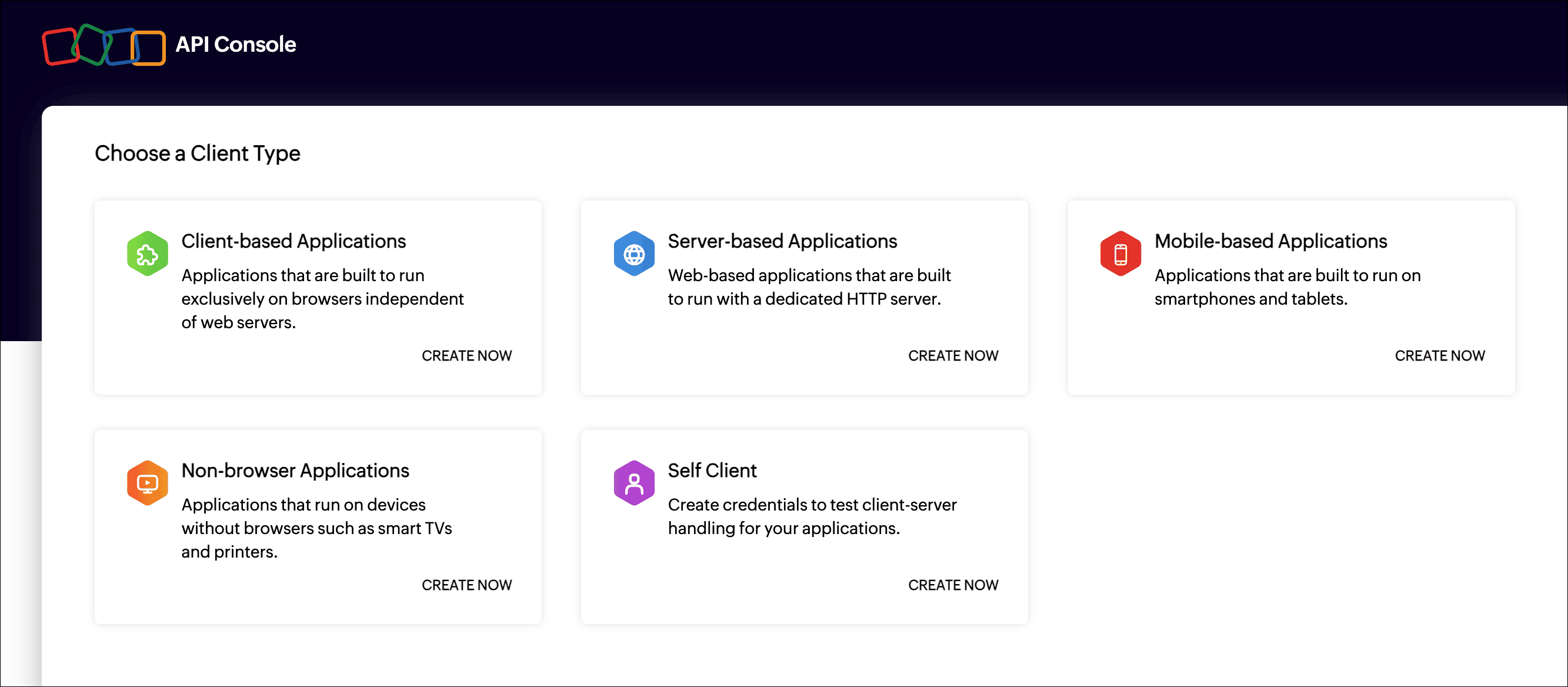The height and width of the screenshot is (687, 1568).
Task: Click the blue globe icon for Server-based Applications
Action: (633, 253)
